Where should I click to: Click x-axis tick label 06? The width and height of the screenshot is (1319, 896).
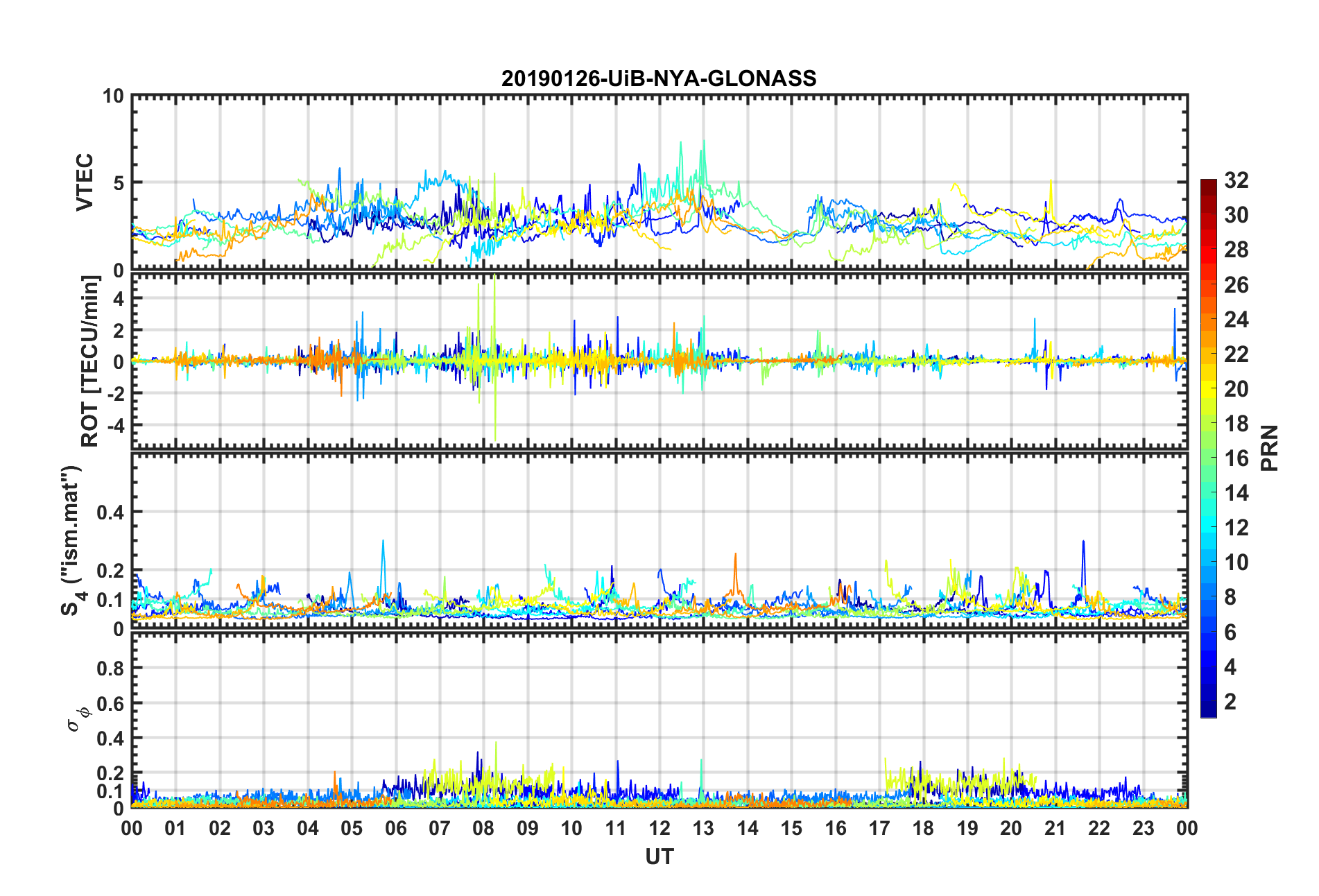396,828
